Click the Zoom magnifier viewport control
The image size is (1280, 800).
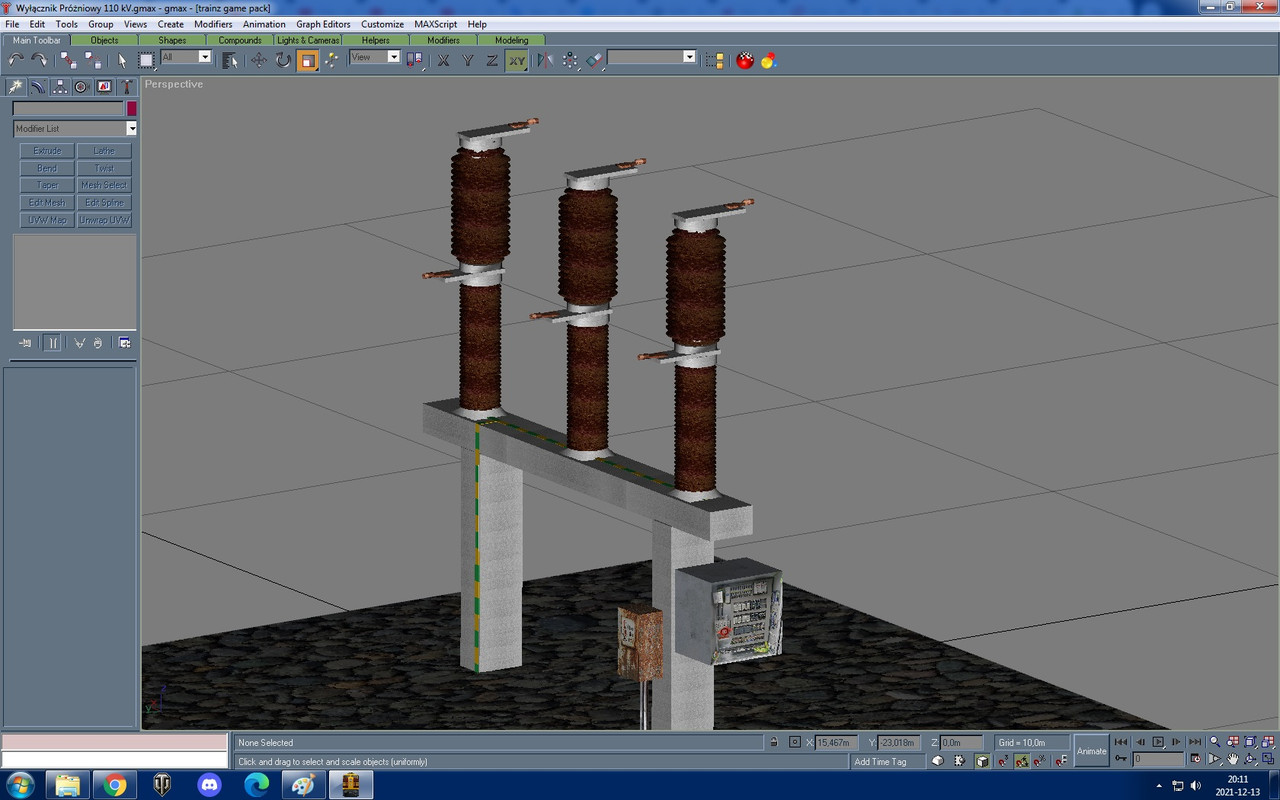point(1214,742)
